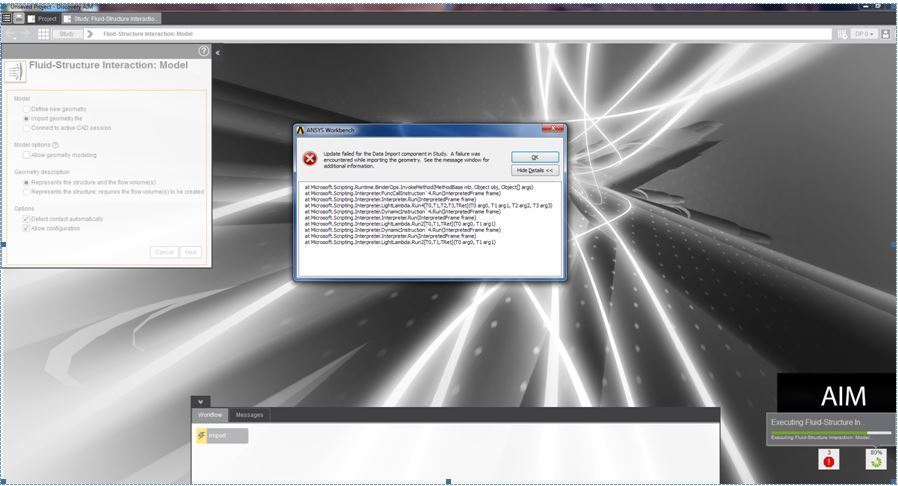Image resolution: width=898 pixels, height=486 pixels.
Task: Collapse the bottom Workflow panel
Action: [x=200, y=401]
